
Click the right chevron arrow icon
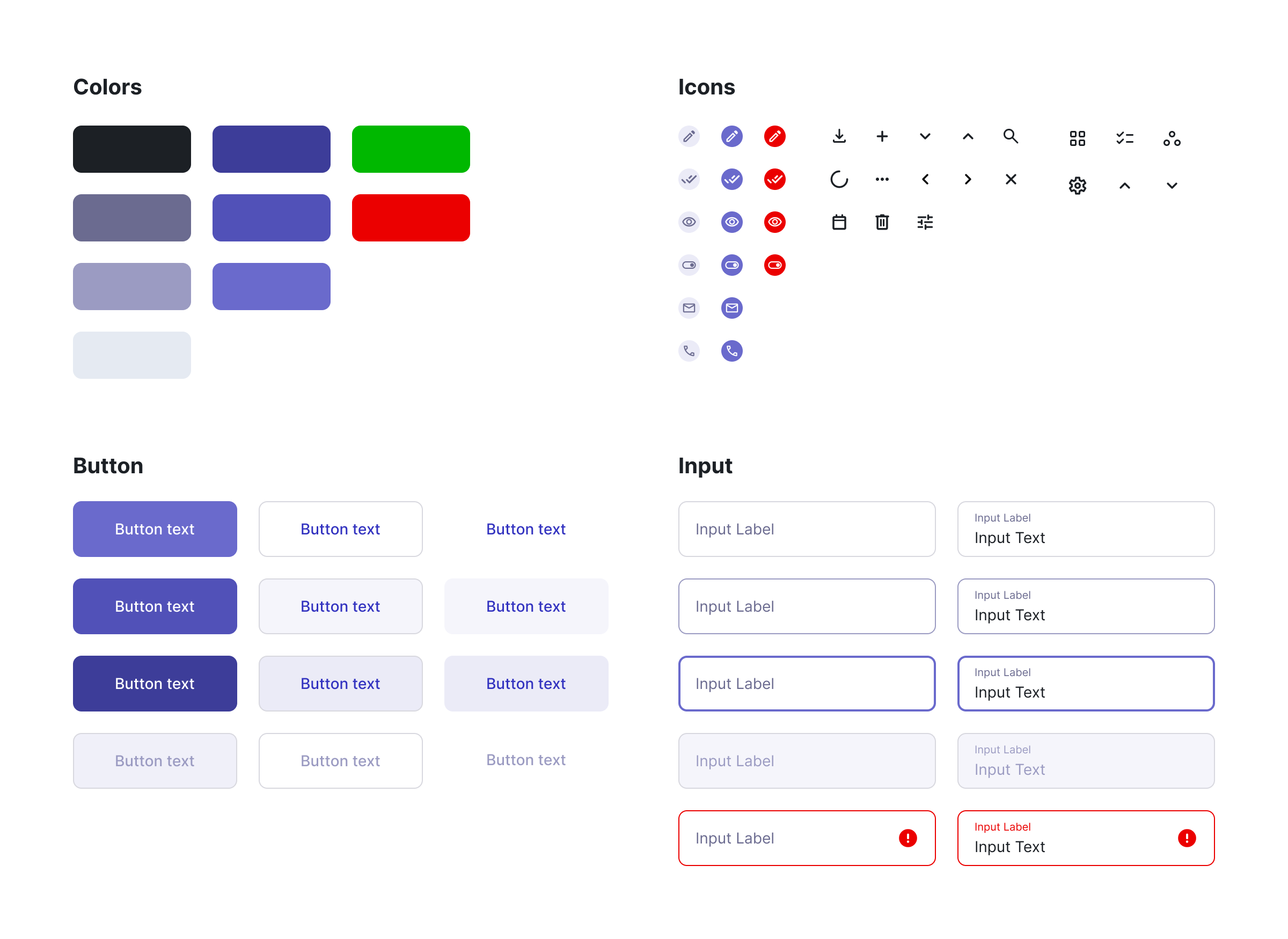[968, 180]
